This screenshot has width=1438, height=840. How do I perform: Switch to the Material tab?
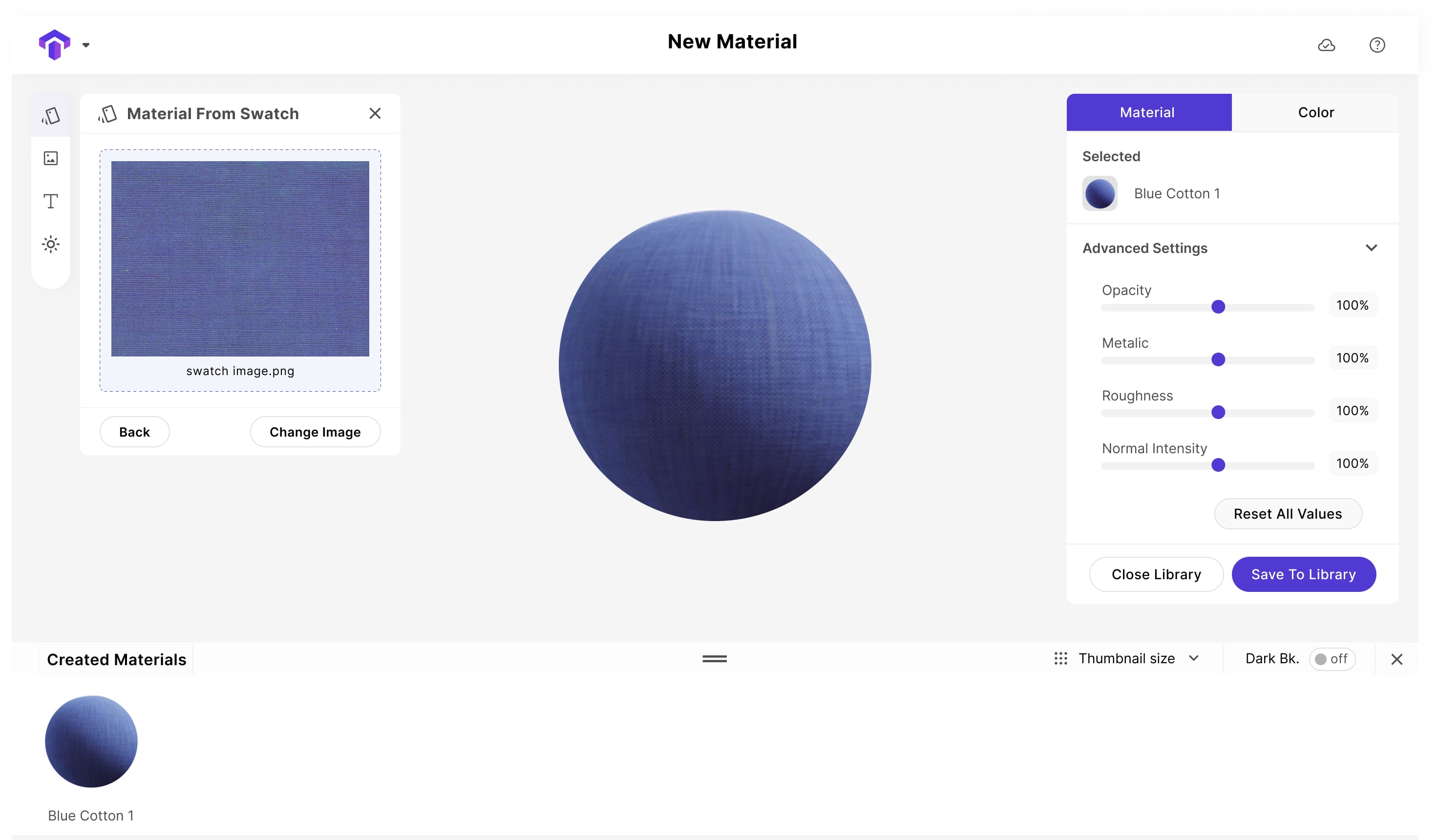click(1148, 112)
